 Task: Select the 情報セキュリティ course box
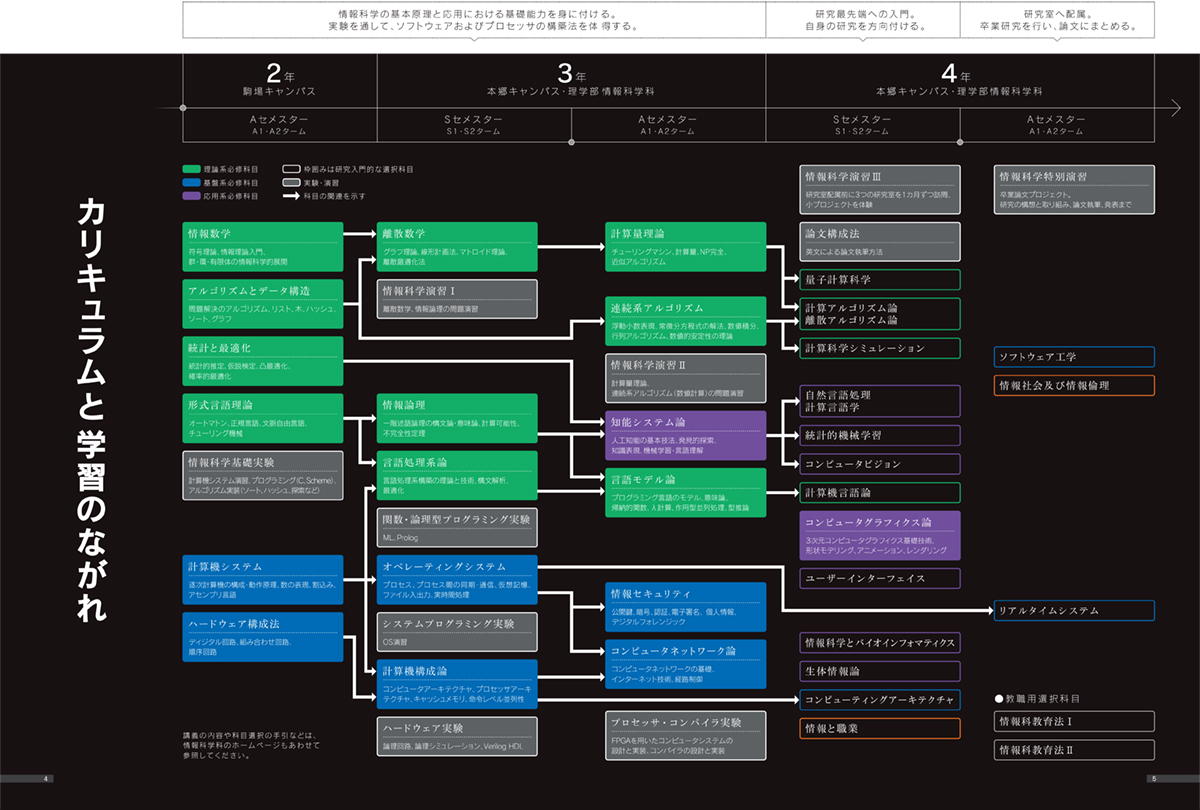(x=686, y=606)
